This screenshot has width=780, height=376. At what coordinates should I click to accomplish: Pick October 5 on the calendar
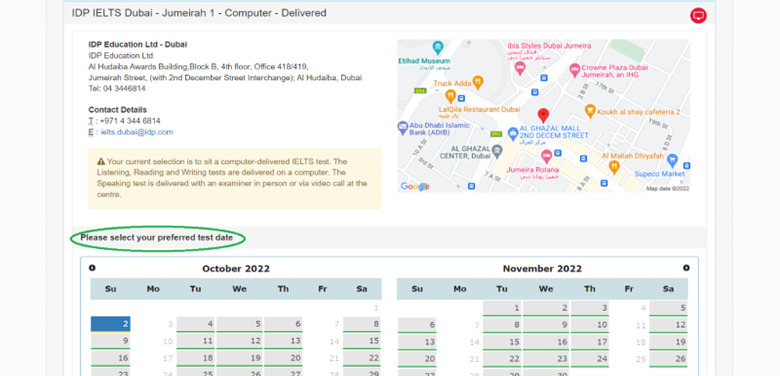(x=239, y=324)
